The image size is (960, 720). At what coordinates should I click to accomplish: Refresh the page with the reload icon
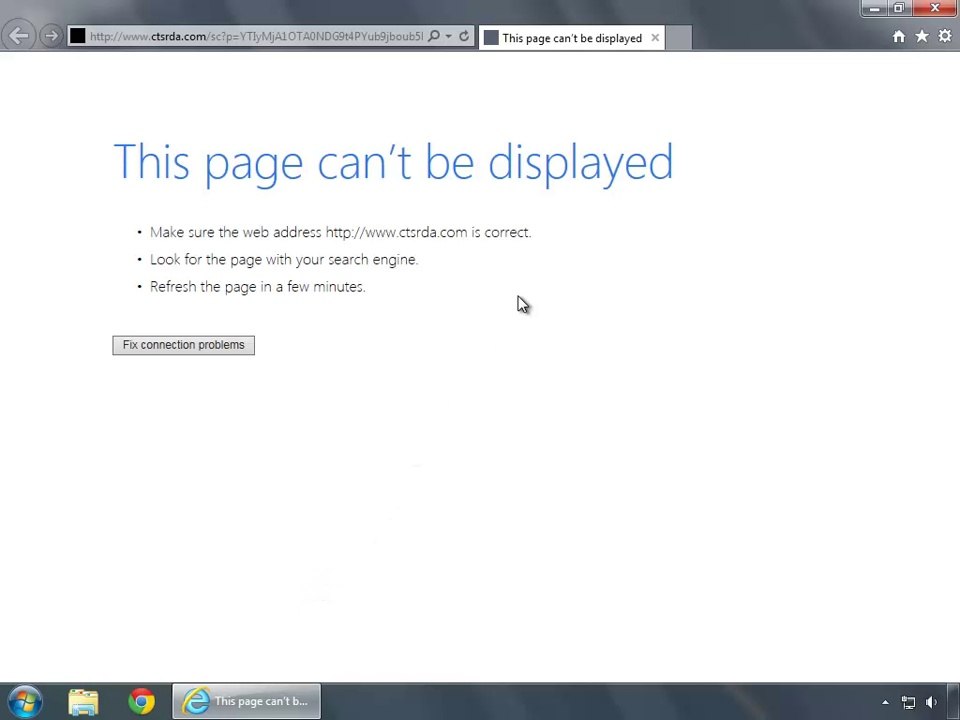tap(464, 36)
